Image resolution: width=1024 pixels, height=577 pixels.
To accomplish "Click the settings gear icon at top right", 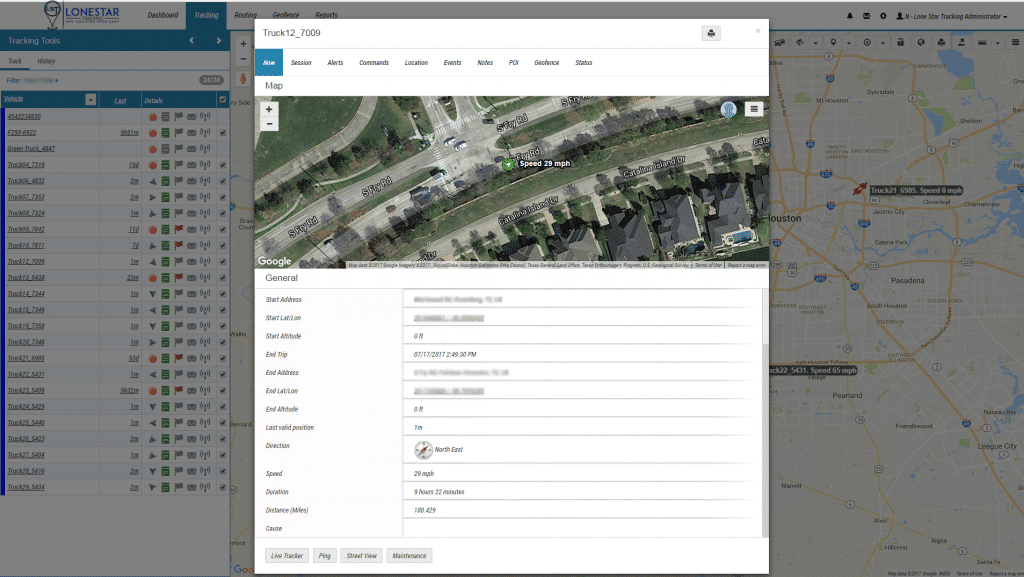I will pos(883,14).
